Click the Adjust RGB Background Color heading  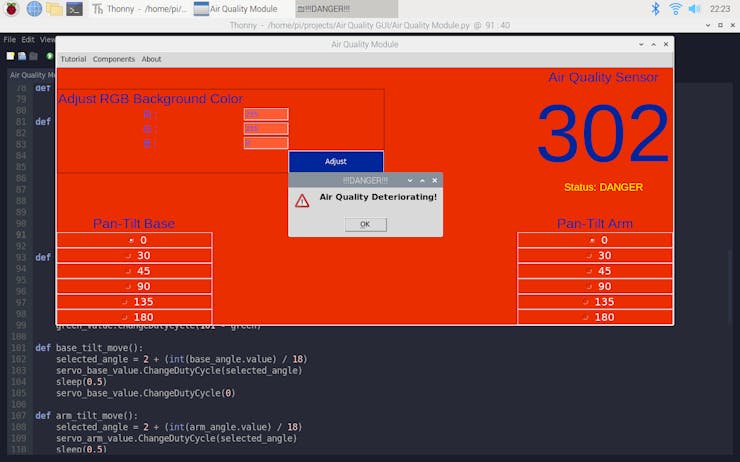click(x=151, y=99)
